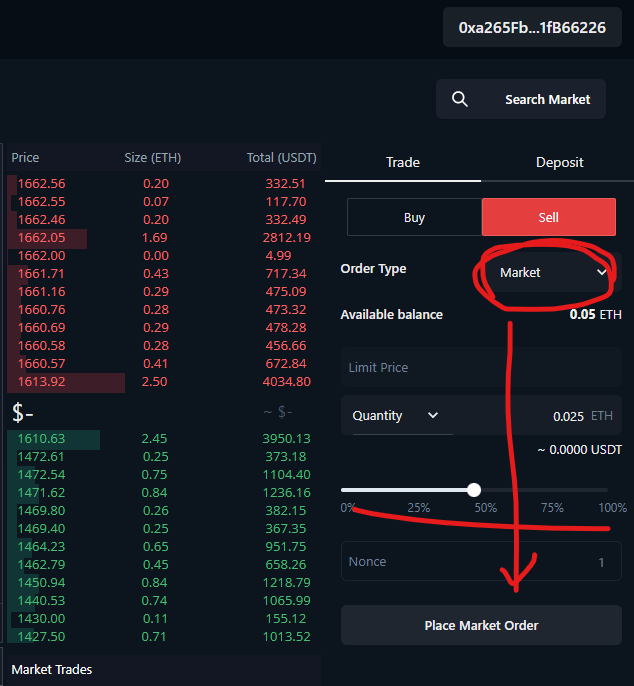Open the Order Type Market dropdown
The width and height of the screenshot is (634, 686).
[552, 272]
